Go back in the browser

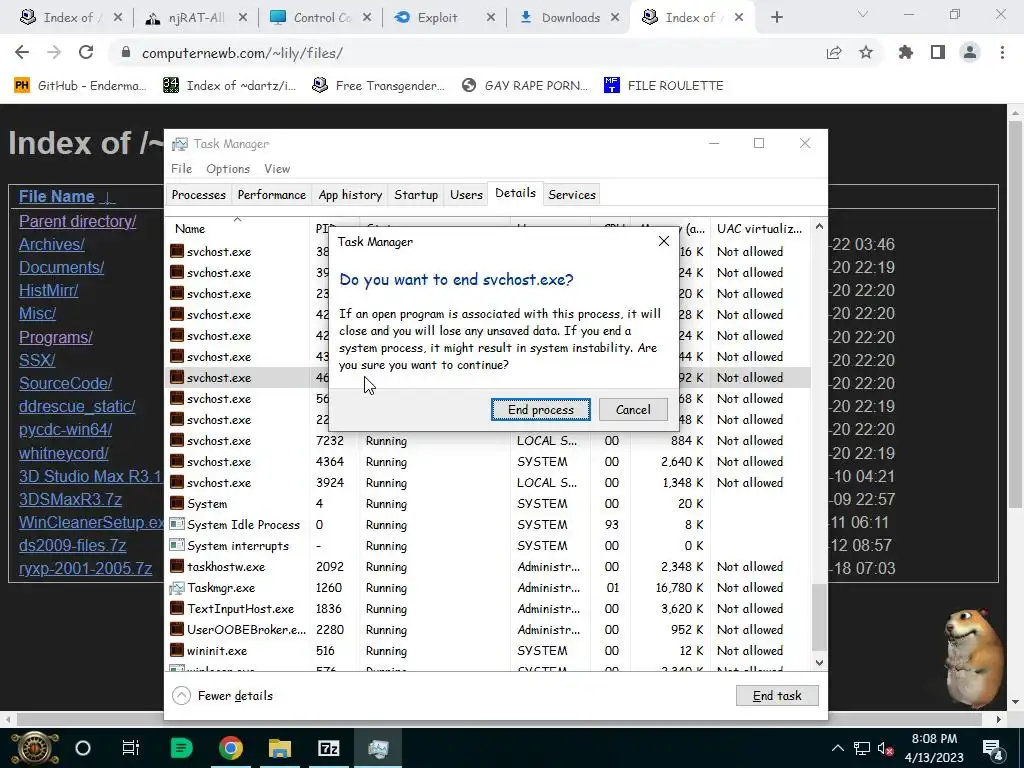pos(22,53)
